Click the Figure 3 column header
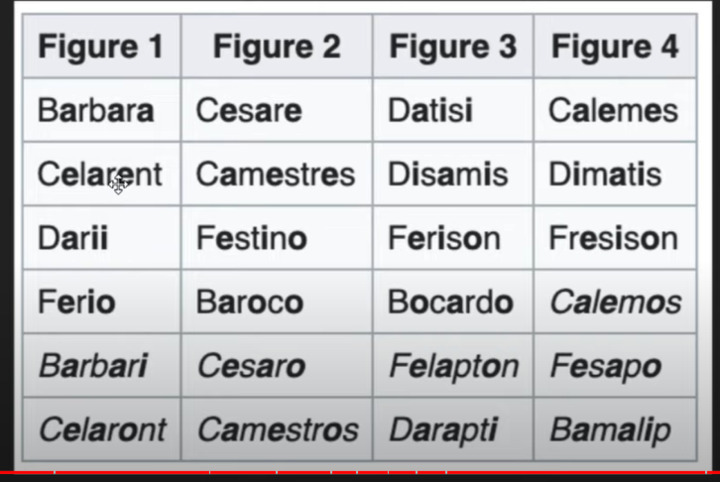The width and height of the screenshot is (720, 482). (452, 46)
